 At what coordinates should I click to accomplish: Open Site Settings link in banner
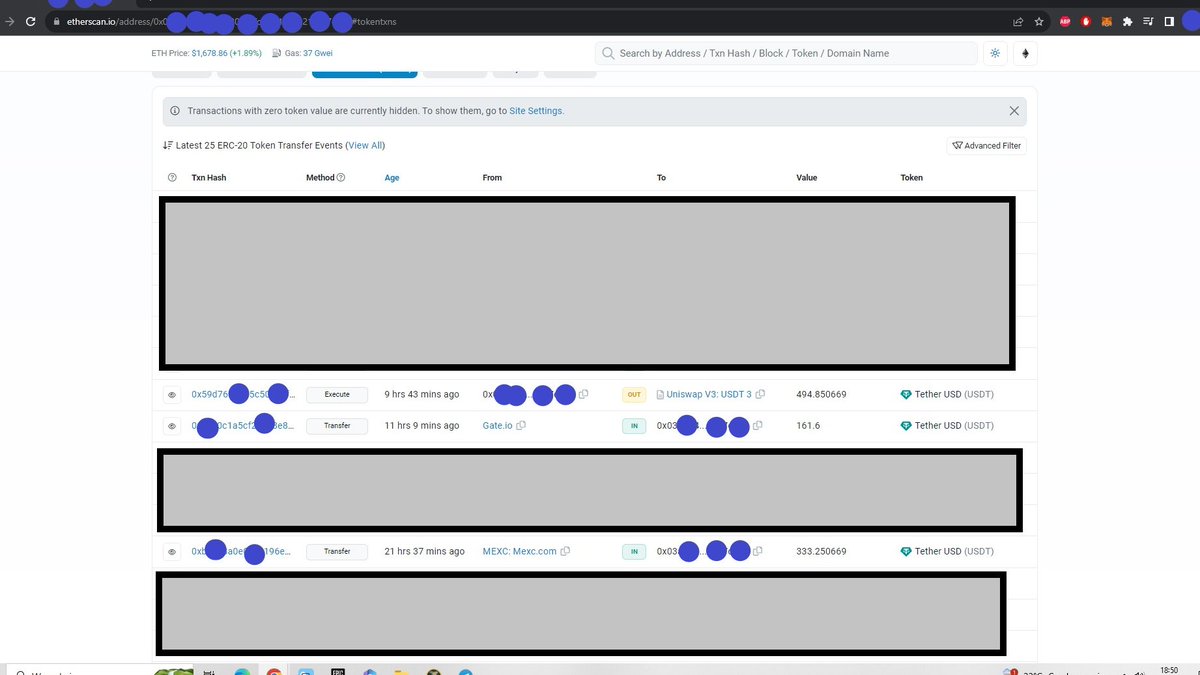coord(536,111)
